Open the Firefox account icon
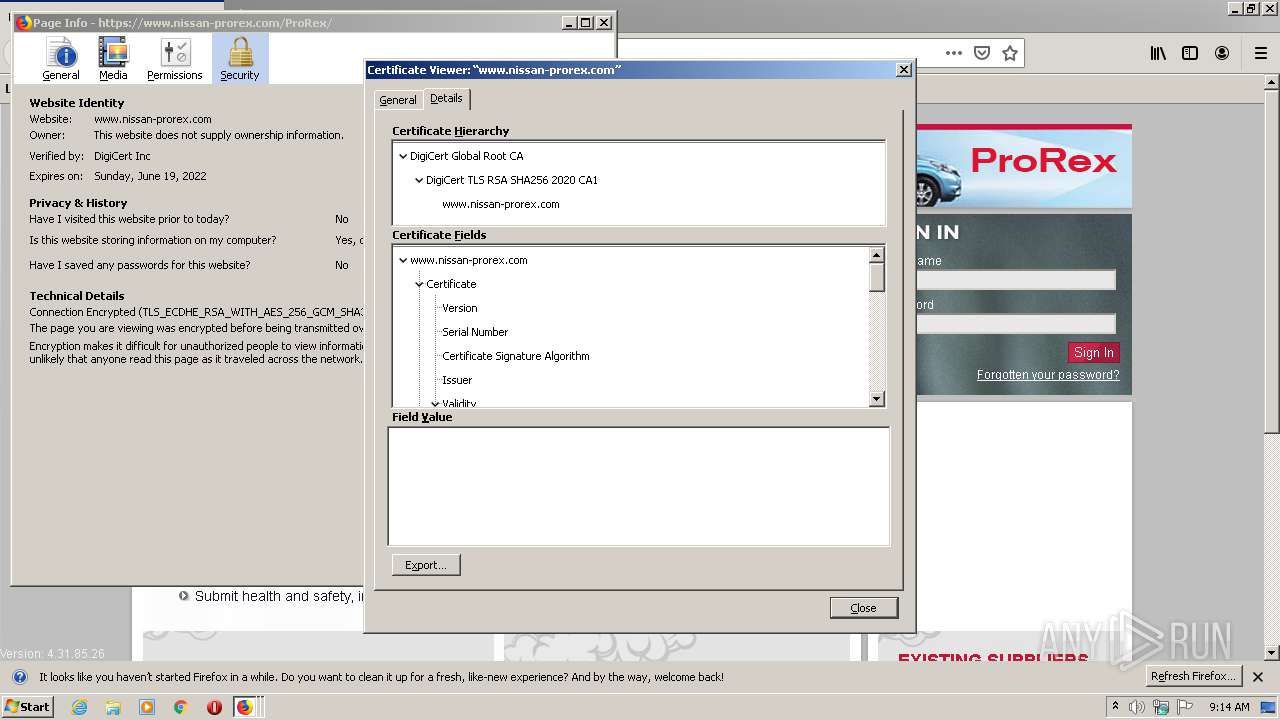The image size is (1280, 720). 1222,53
